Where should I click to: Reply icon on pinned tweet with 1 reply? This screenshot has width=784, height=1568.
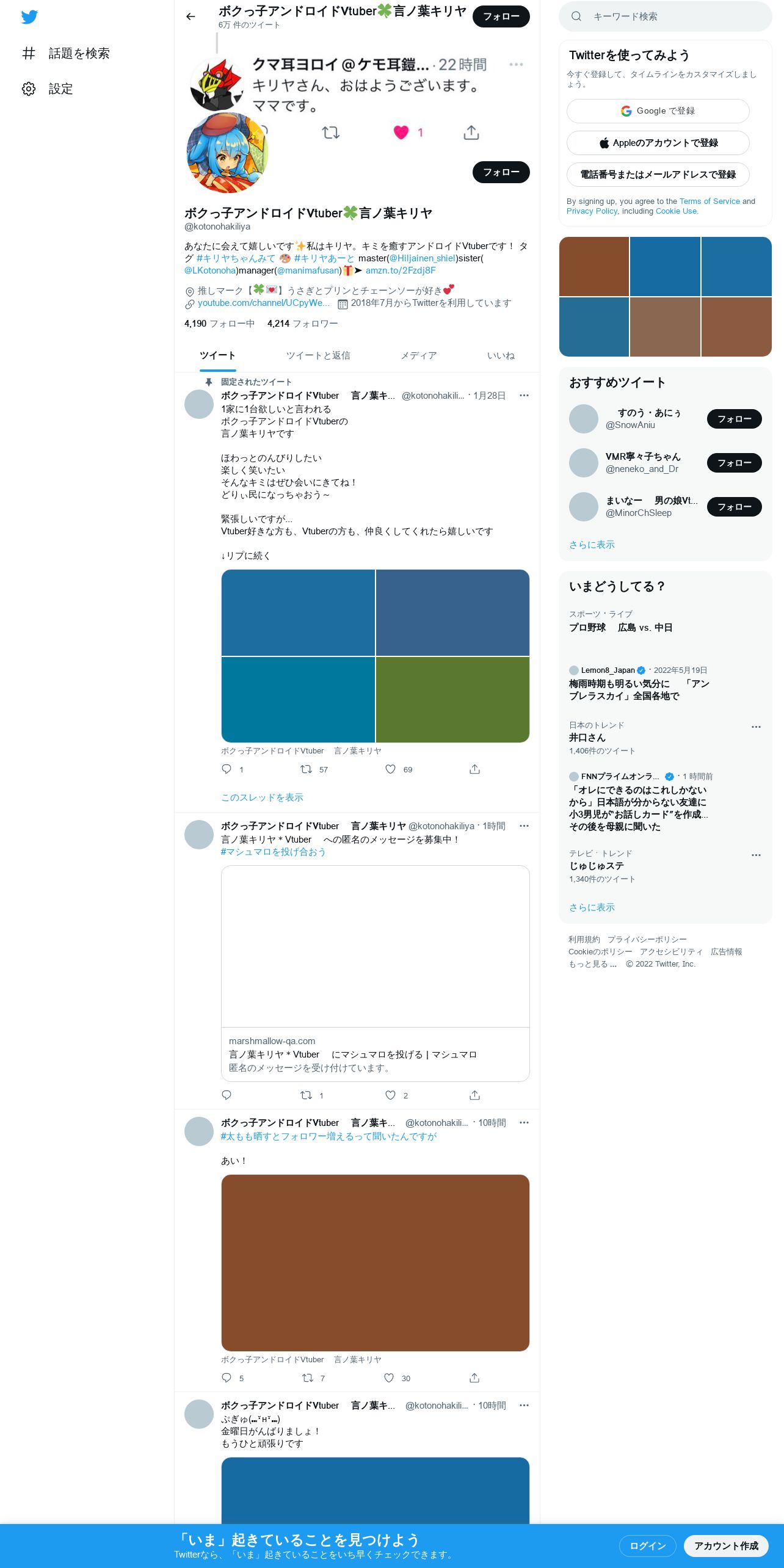[x=227, y=769]
